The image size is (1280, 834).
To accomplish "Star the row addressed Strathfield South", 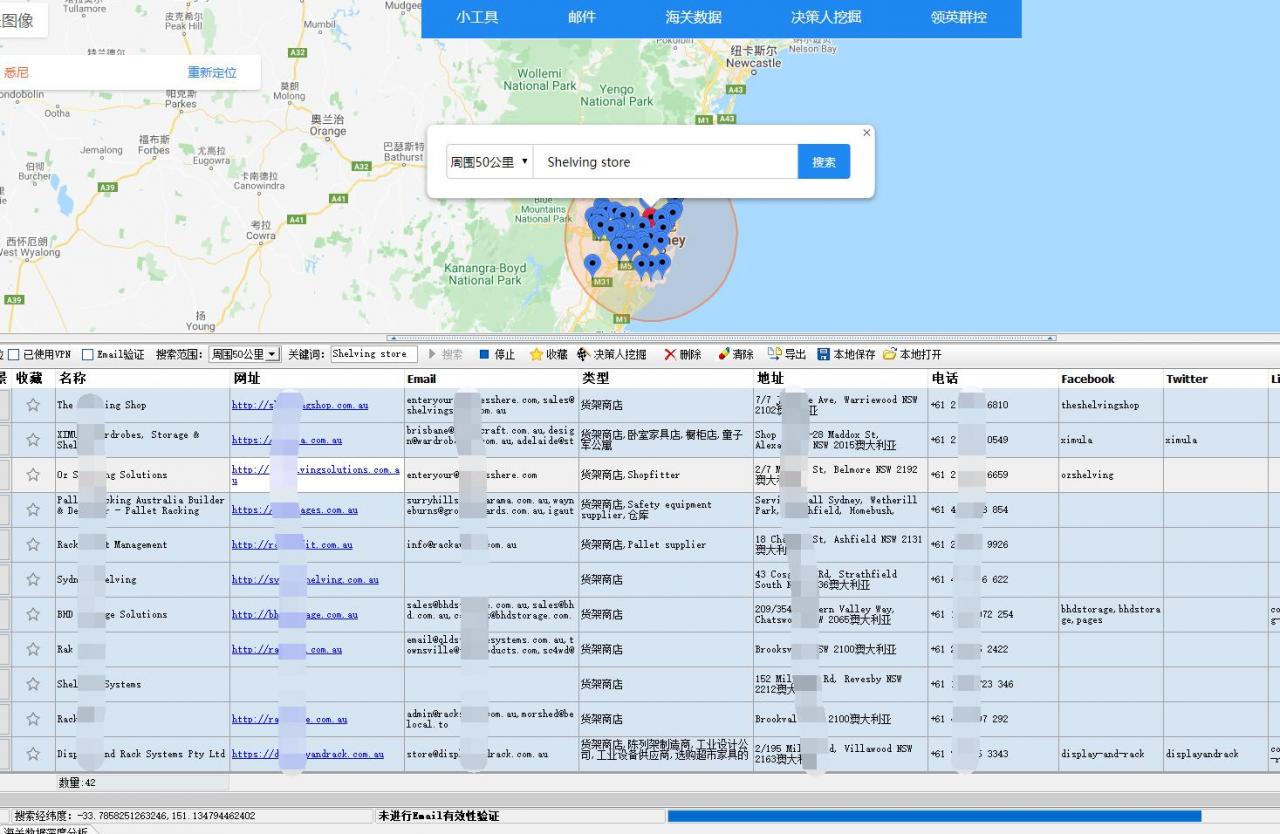I will (33, 579).
